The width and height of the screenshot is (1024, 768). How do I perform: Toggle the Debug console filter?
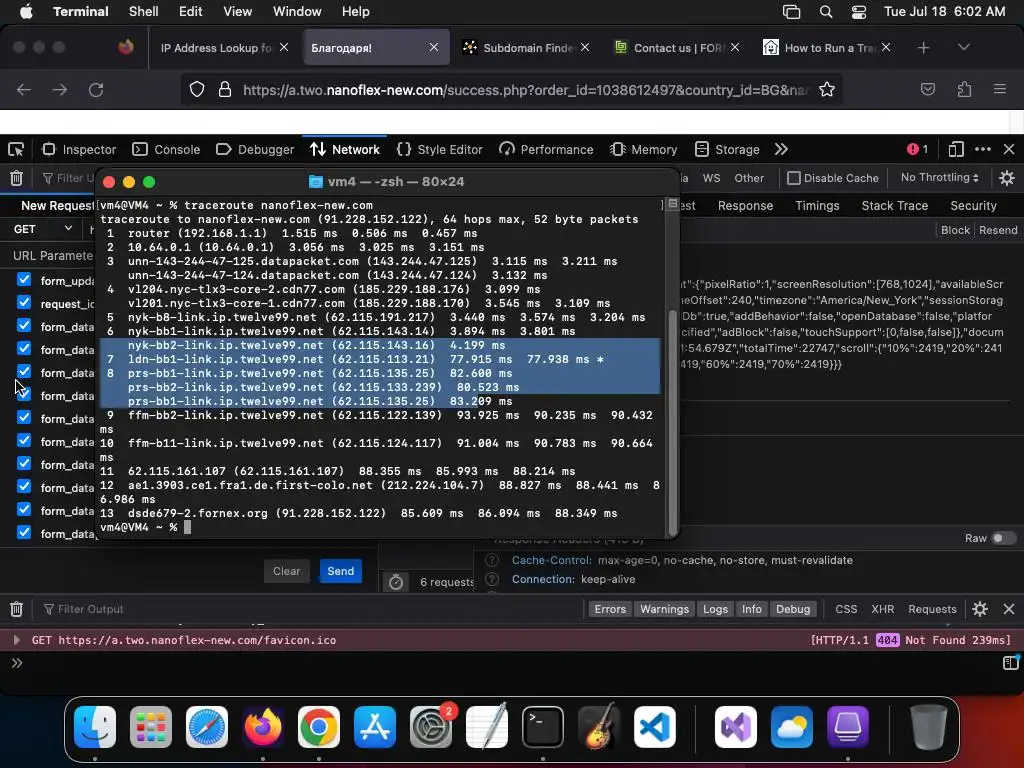[x=793, y=609]
